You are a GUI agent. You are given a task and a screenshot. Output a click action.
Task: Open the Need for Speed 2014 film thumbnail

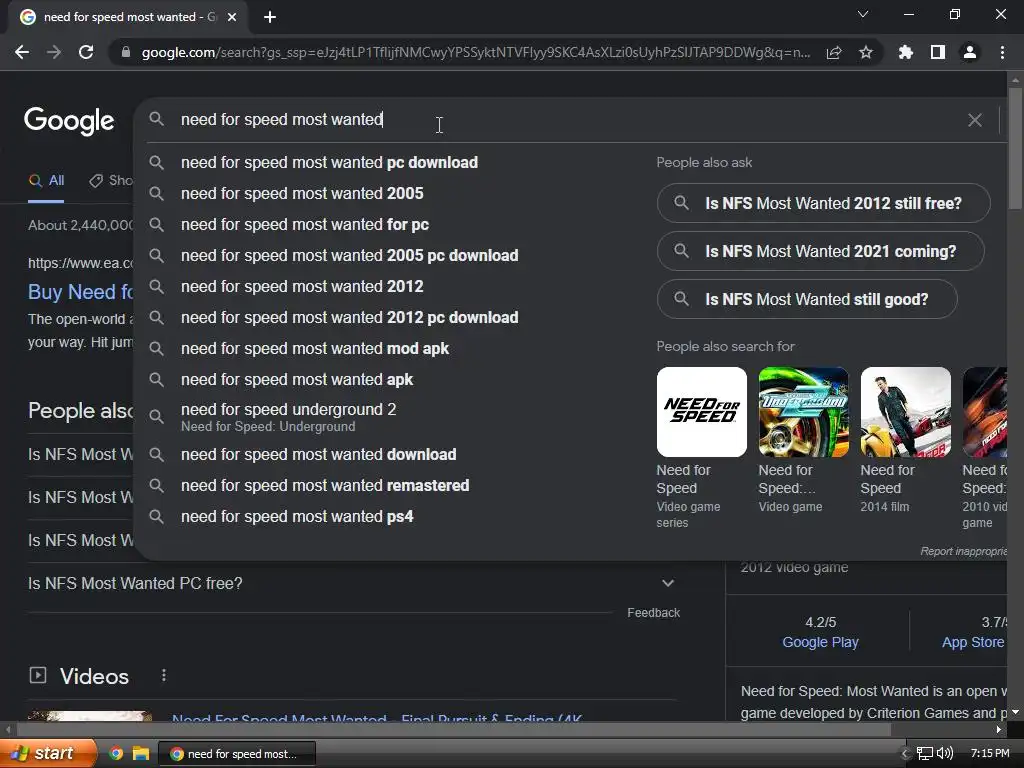[906, 412]
